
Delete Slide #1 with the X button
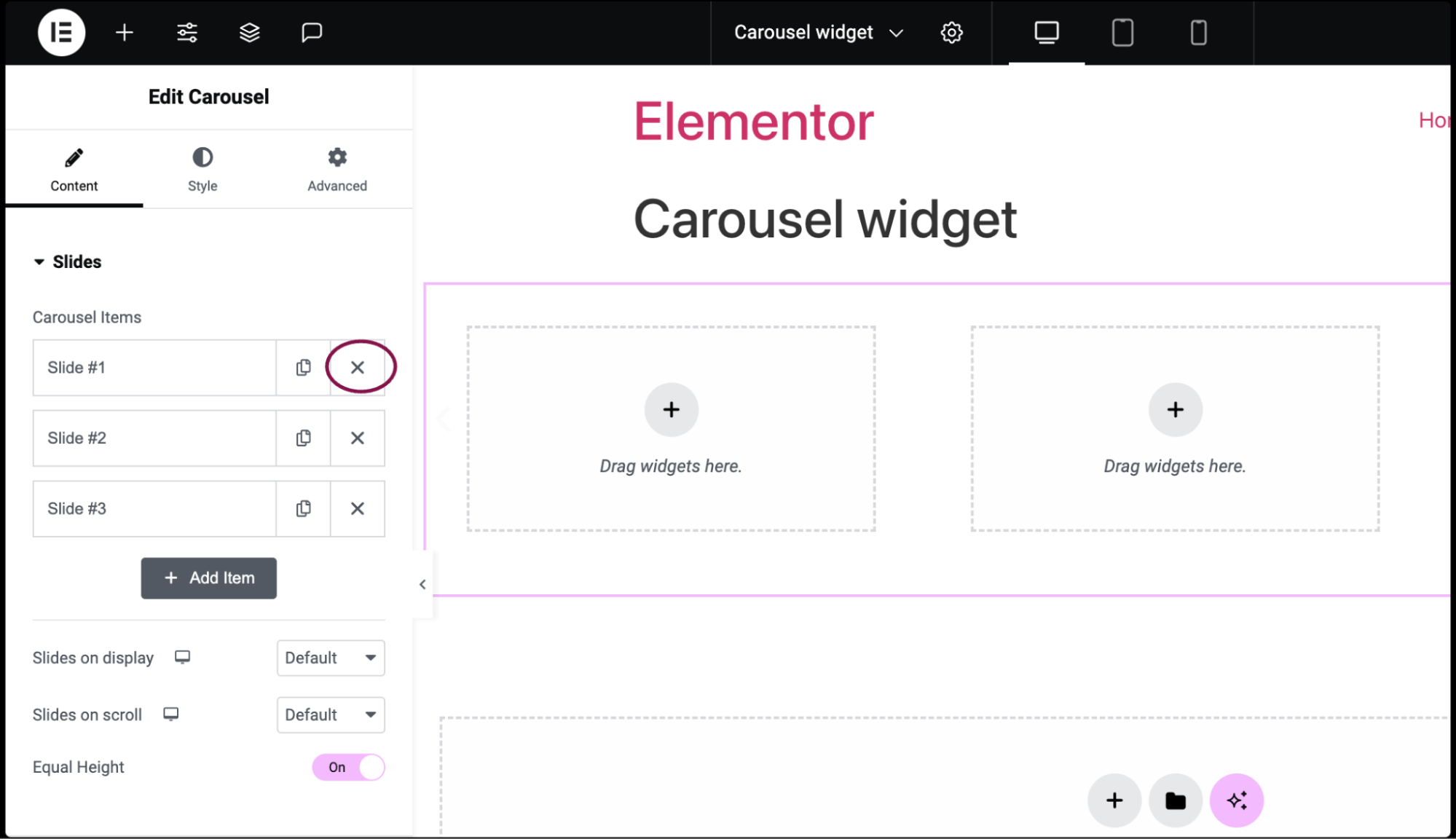(x=357, y=367)
